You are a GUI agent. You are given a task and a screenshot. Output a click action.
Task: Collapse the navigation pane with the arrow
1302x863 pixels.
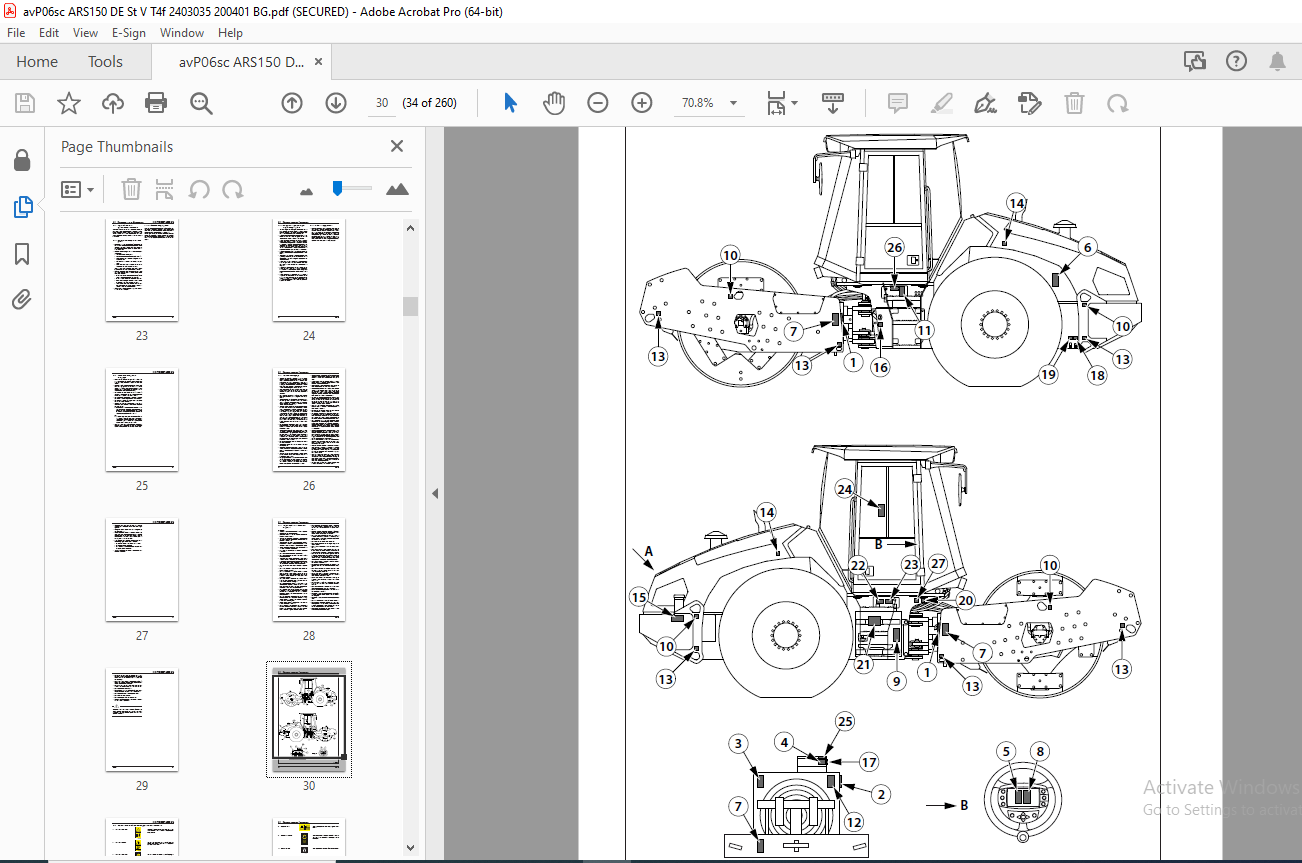coord(435,493)
